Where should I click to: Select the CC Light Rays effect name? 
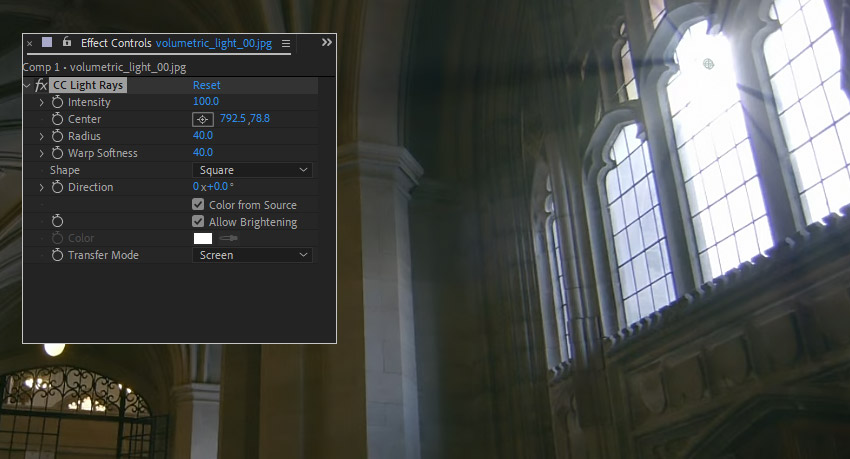click(88, 85)
